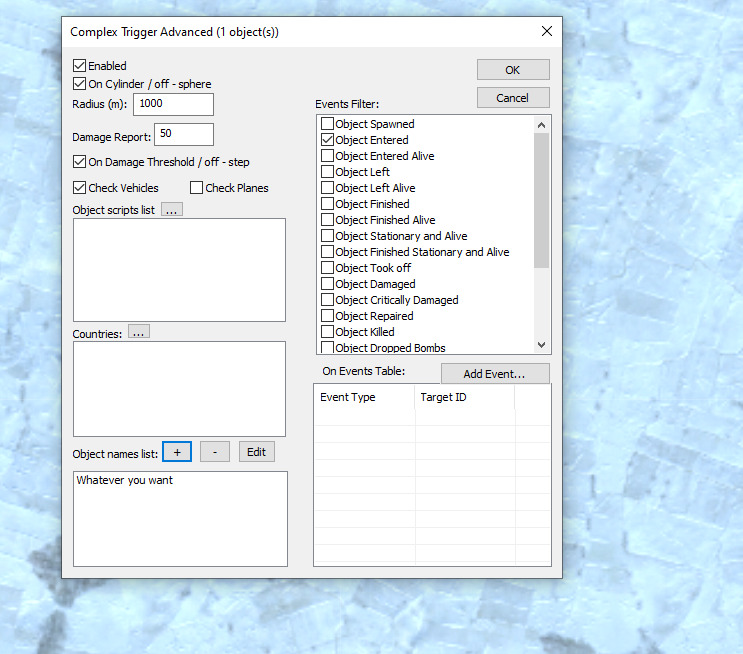Screen dimensions: 743x654
Task: Click the Add Event... button
Action: (495, 374)
